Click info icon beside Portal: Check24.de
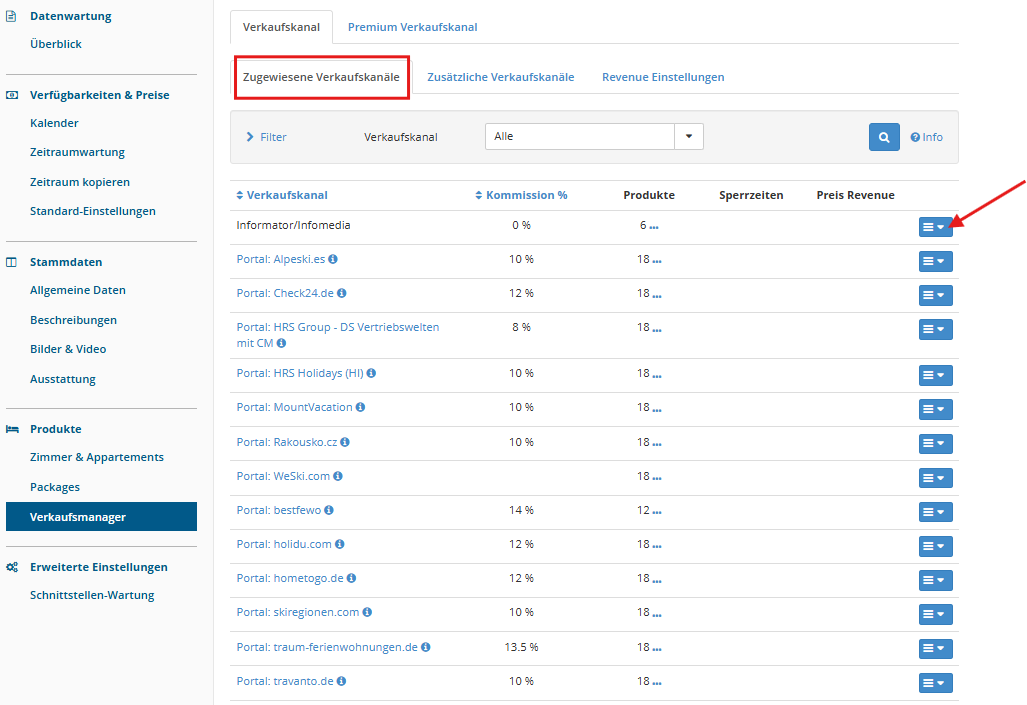The width and height of the screenshot is (1027, 705). (342, 293)
